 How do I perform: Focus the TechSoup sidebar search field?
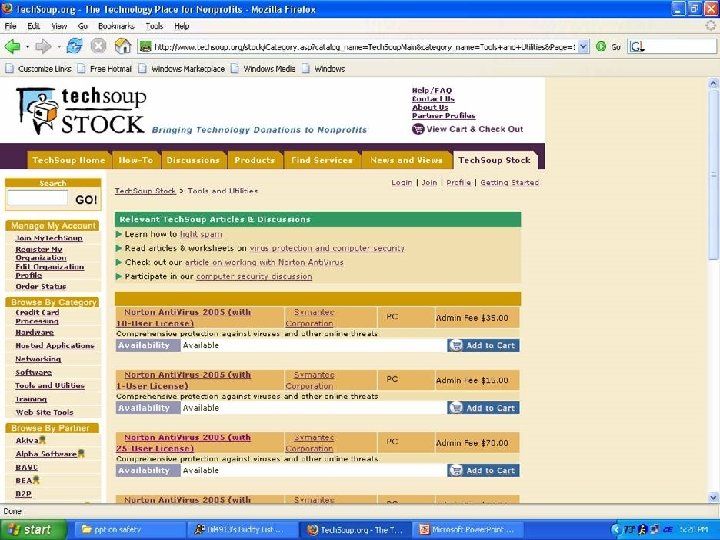pos(38,198)
